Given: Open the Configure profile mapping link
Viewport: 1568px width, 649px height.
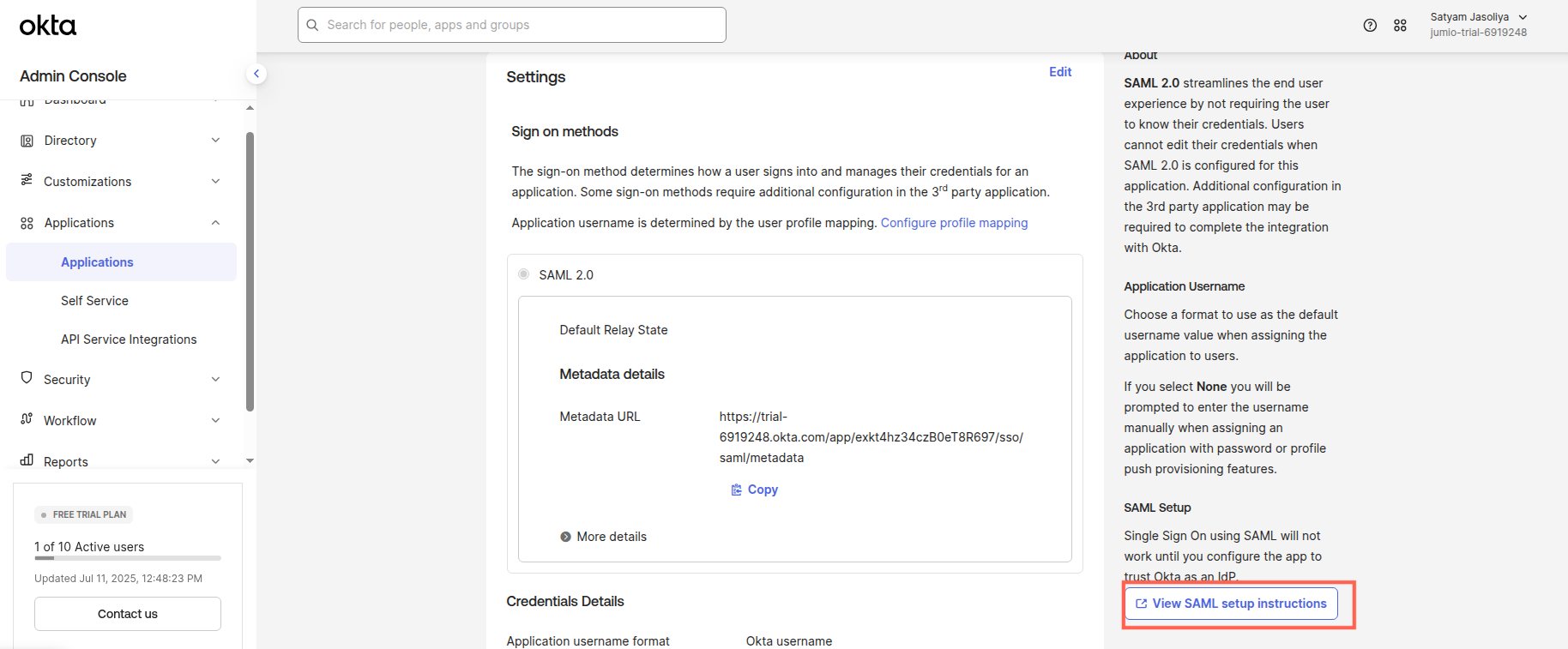Looking at the screenshot, I should click(954, 223).
